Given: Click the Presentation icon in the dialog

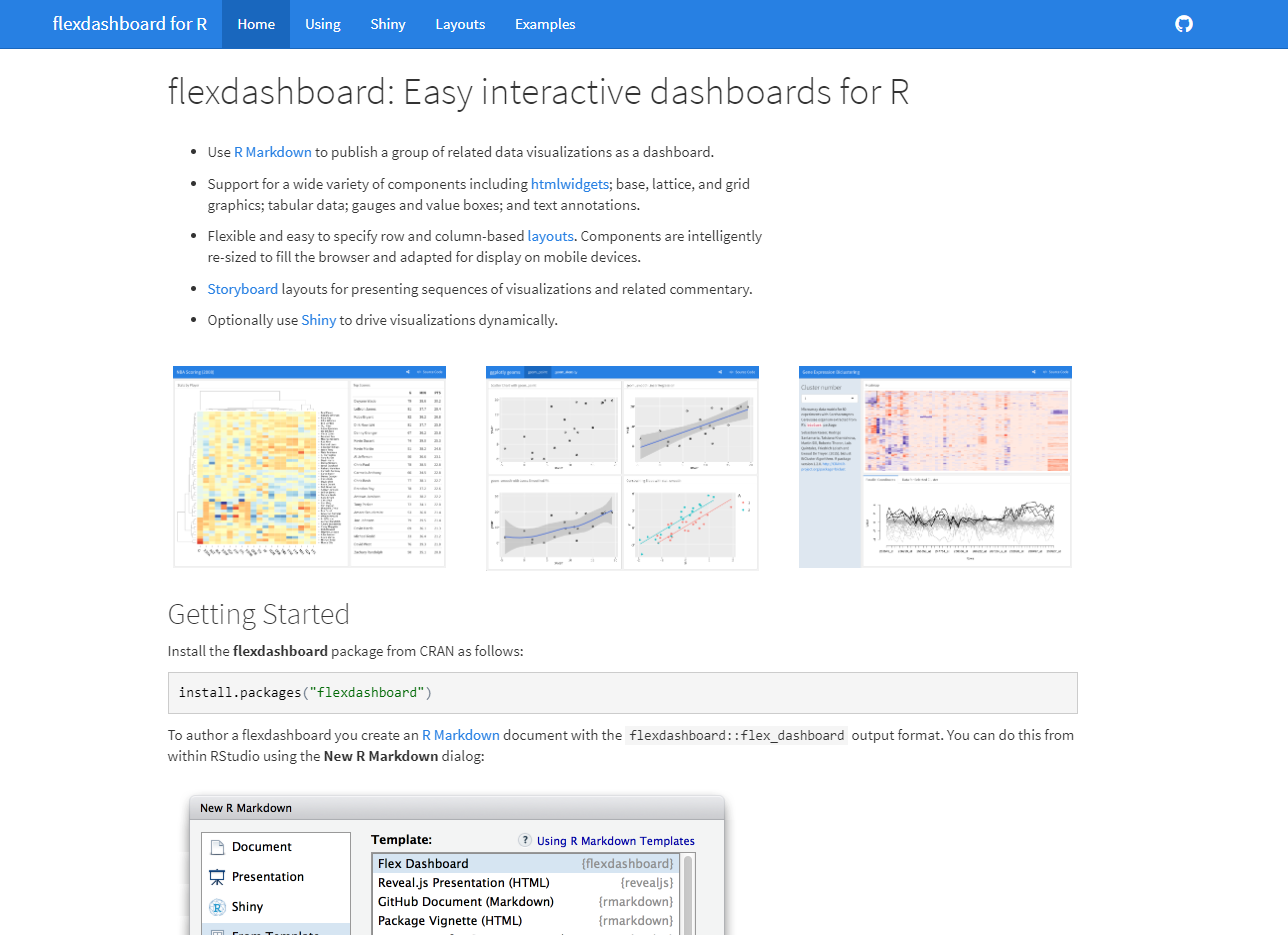Looking at the screenshot, I should [218, 877].
